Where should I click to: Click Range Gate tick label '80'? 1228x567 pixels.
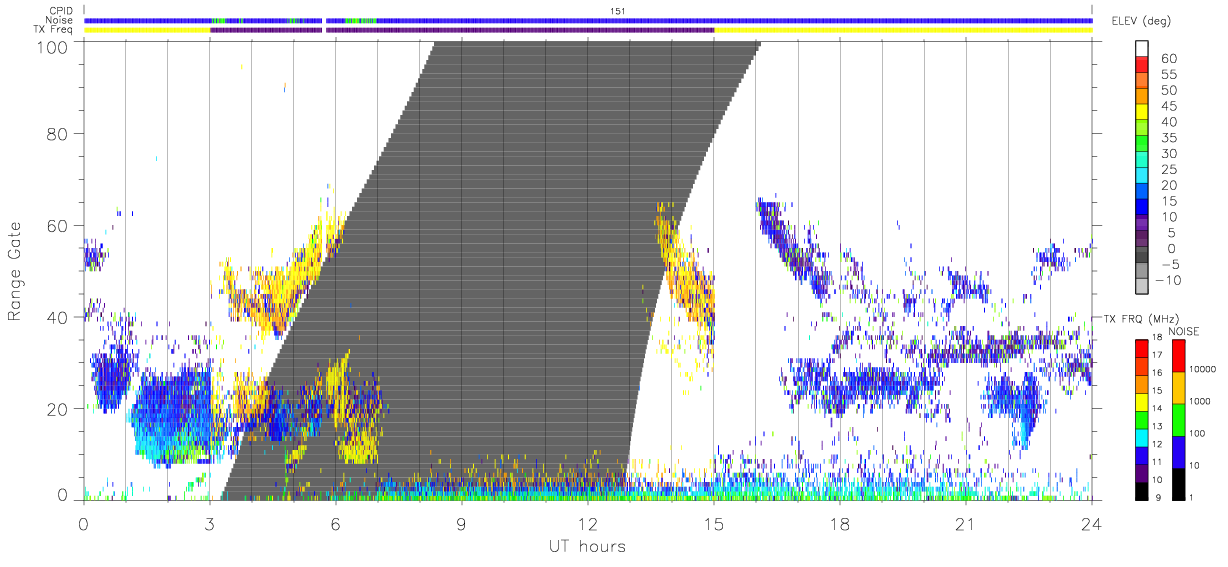[57, 134]
